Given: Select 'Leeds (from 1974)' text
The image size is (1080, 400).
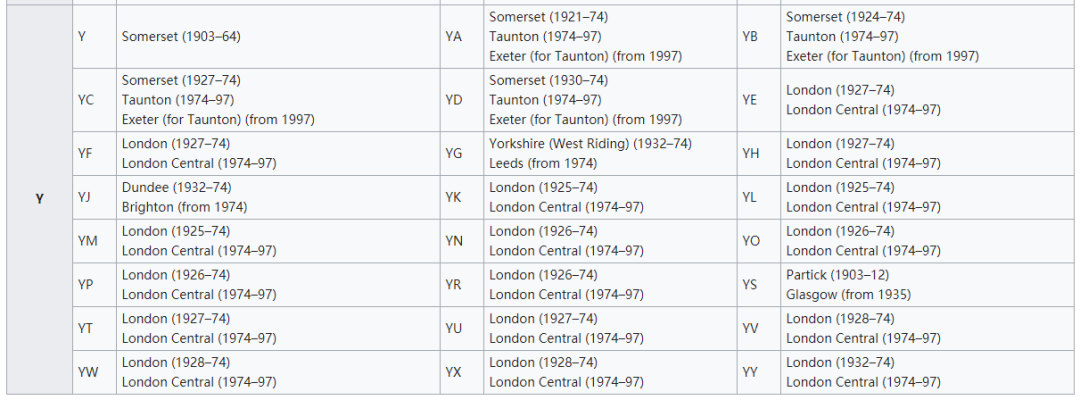Looking at the screenshot, I should (543, 164).
